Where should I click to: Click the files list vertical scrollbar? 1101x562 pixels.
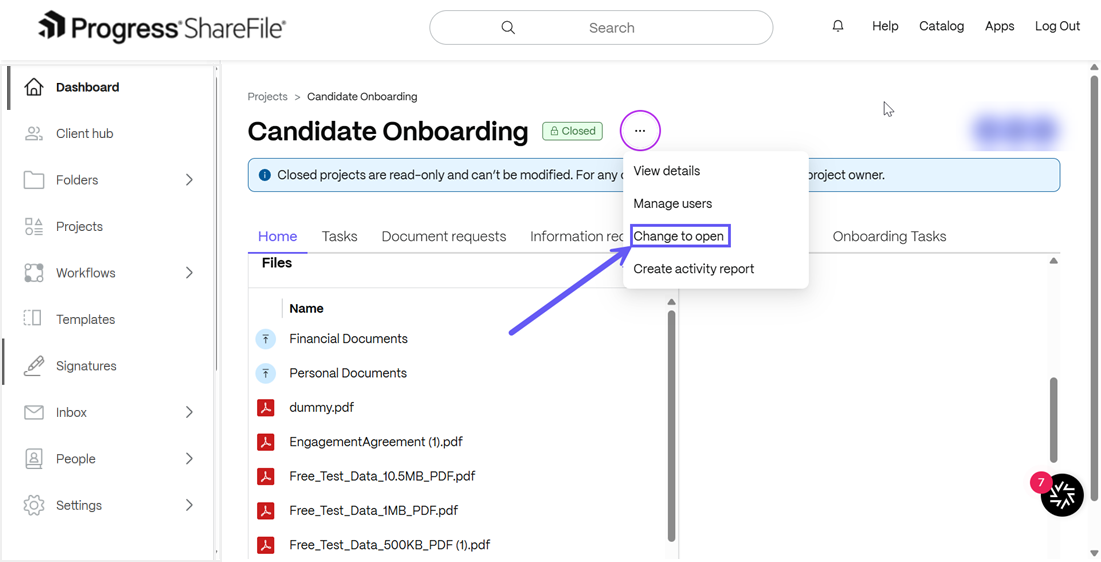pyautogui.click(x=671, y=426)
